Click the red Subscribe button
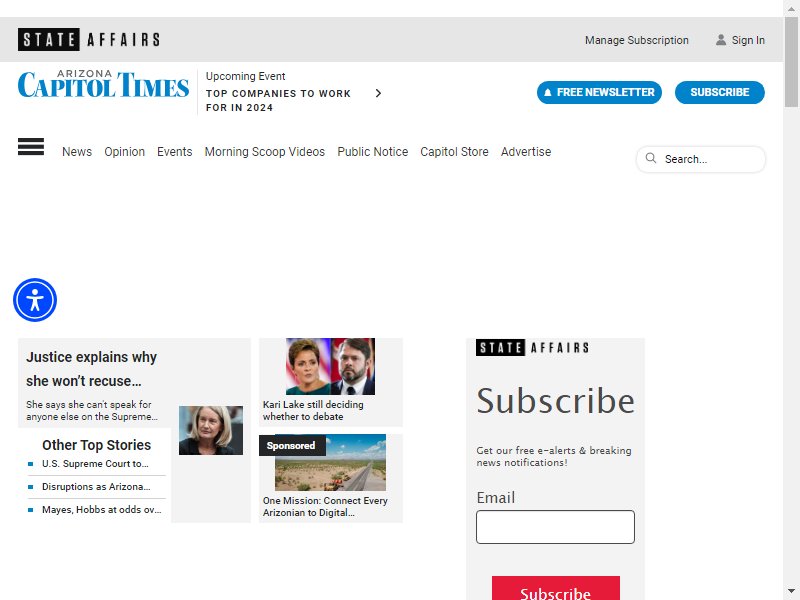800x600 pixels. 556,589
